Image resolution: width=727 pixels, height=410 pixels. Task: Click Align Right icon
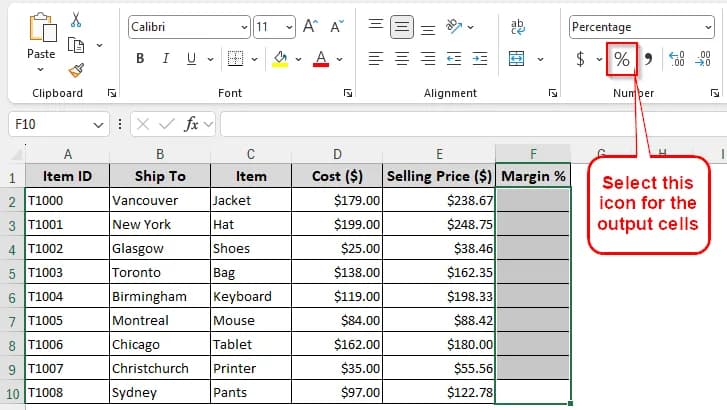427,59
